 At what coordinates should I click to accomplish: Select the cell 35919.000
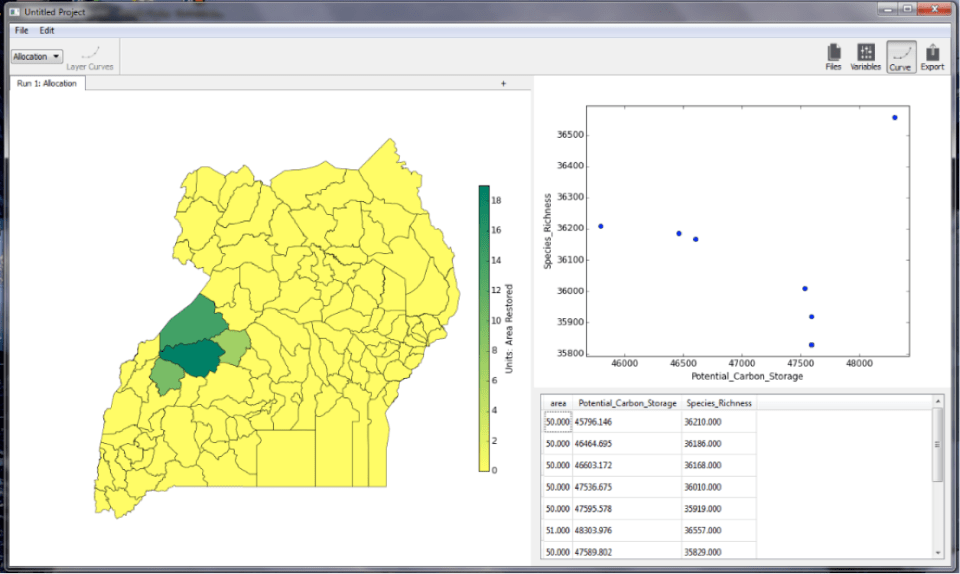[719, 509]
